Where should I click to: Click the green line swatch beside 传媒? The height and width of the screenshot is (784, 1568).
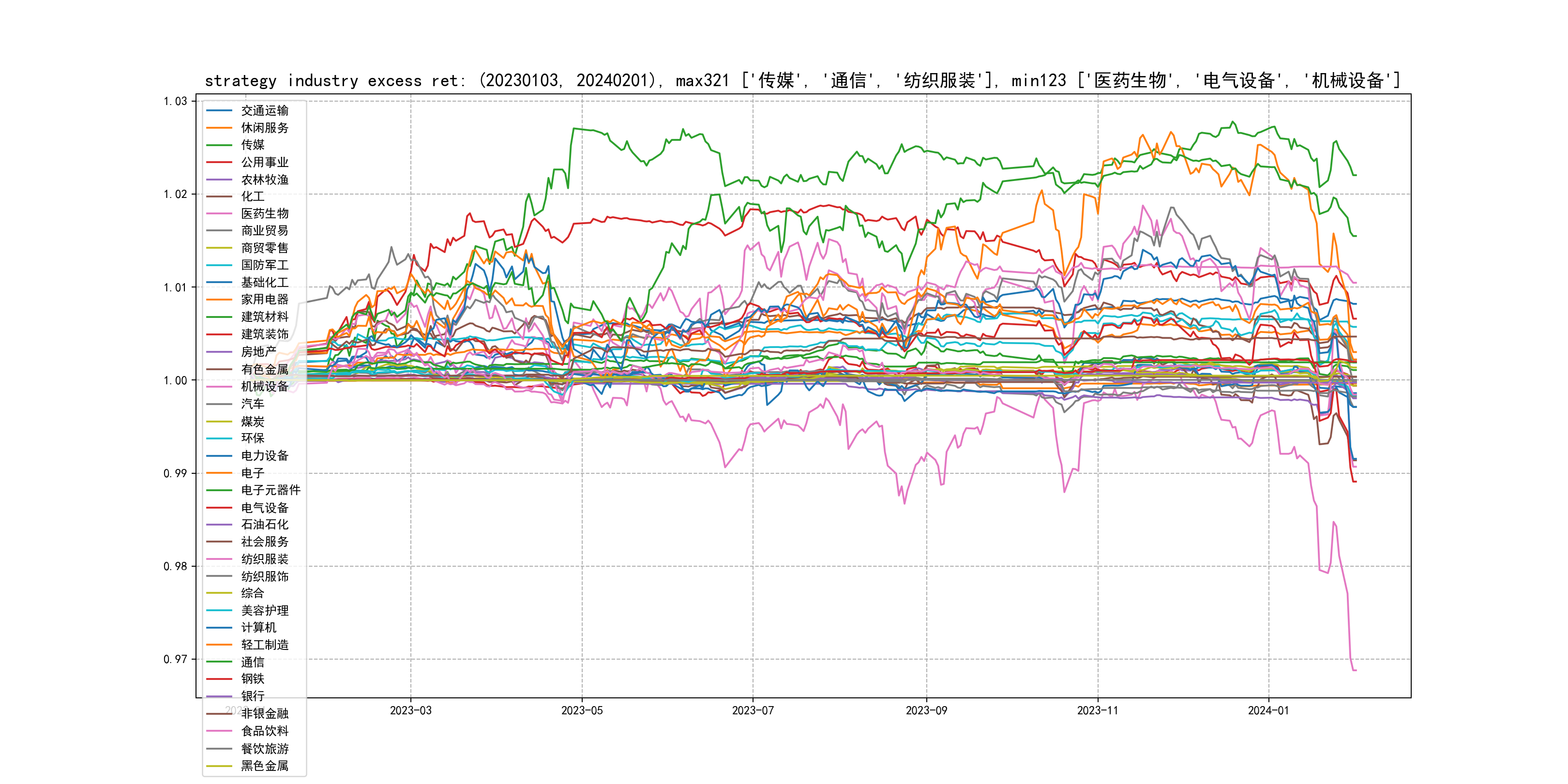click(219, 145)
